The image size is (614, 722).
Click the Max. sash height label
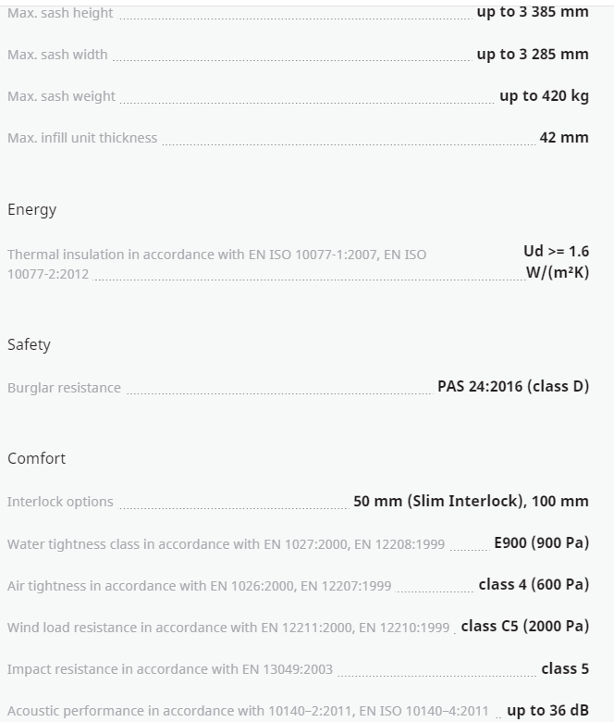pos(60,13)
